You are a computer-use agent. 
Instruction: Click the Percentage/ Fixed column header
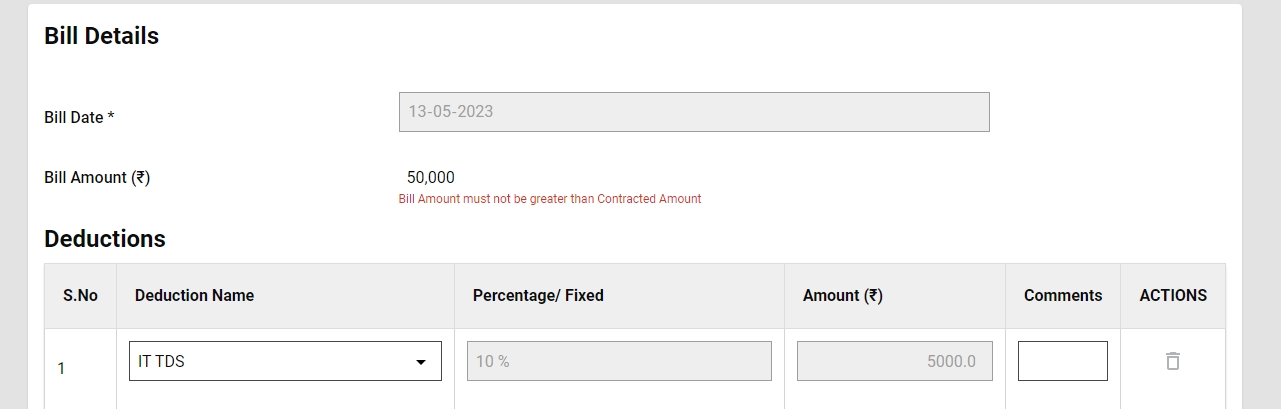538,295
